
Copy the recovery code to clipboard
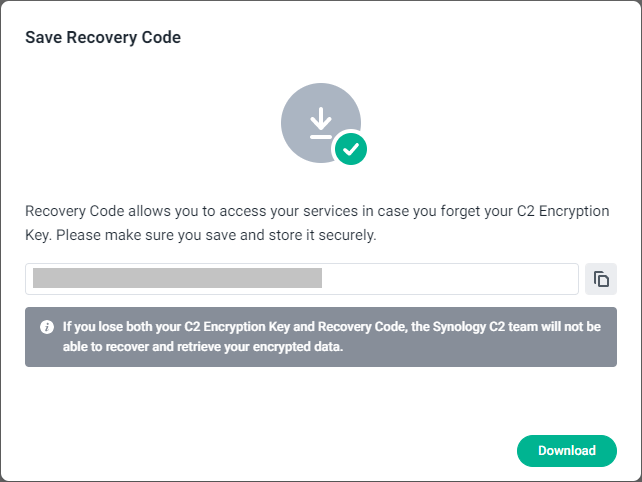pyautogui.click(x=601, y=279)
